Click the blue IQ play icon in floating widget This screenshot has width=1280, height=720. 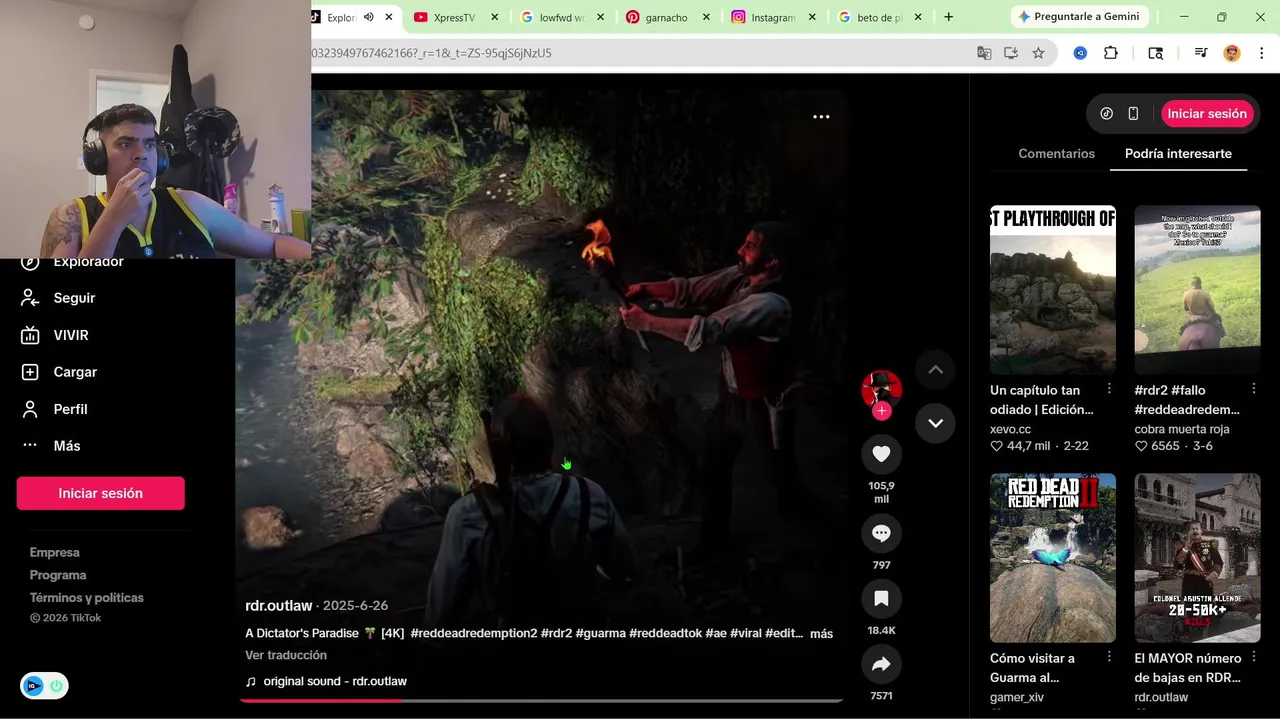tap(33, 686)
